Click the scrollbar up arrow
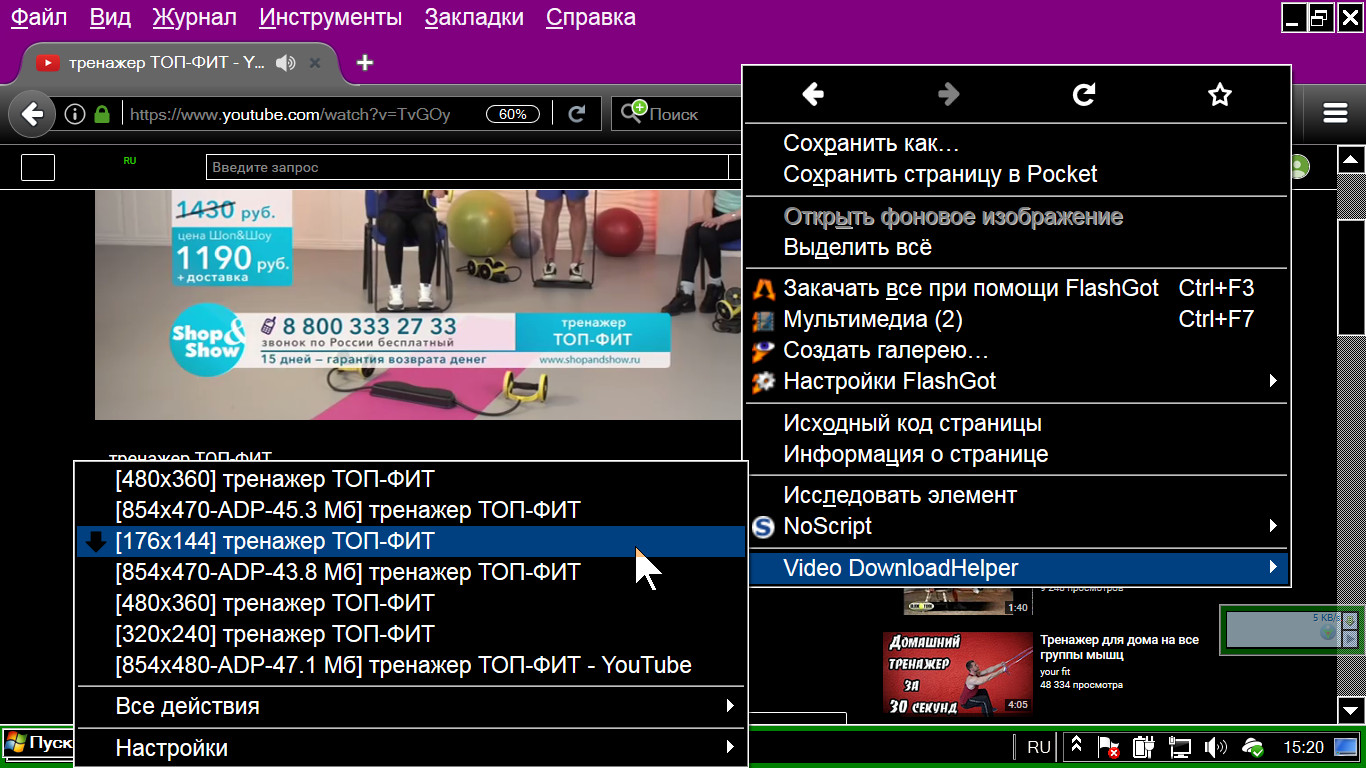1366x768 pixels. tap(1350, 160)
